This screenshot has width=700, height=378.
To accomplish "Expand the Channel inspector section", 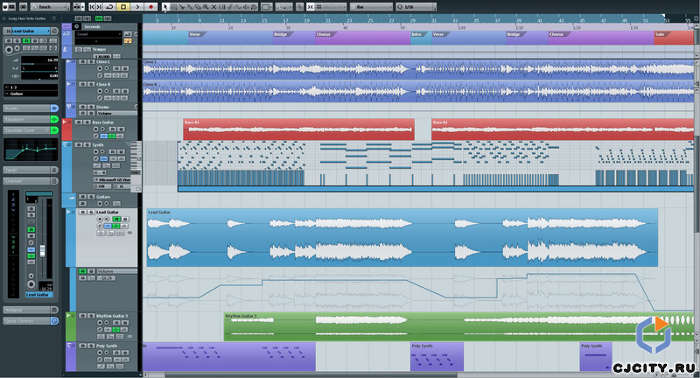I will tap(27, 181).
